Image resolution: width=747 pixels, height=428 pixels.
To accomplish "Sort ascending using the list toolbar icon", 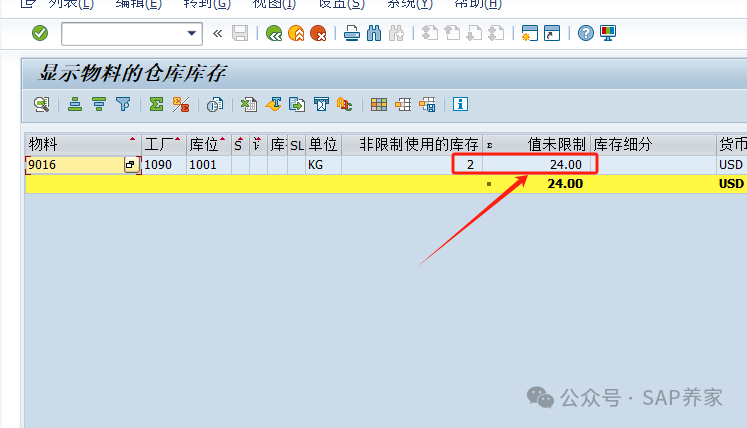I will pyautogui.click(x=75, y=104).
